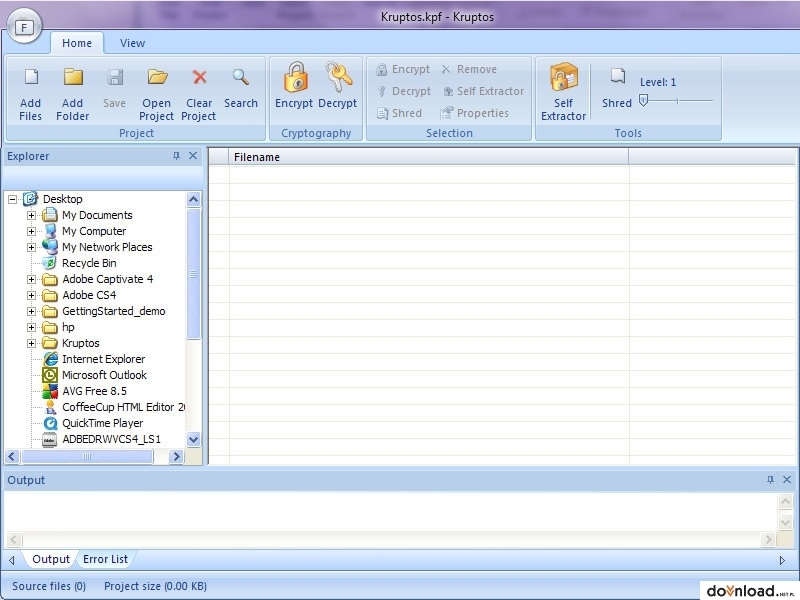This screenshot has height=600, width=800.
Task: Click Output panel scroll-up arrow
Action: 786,501
